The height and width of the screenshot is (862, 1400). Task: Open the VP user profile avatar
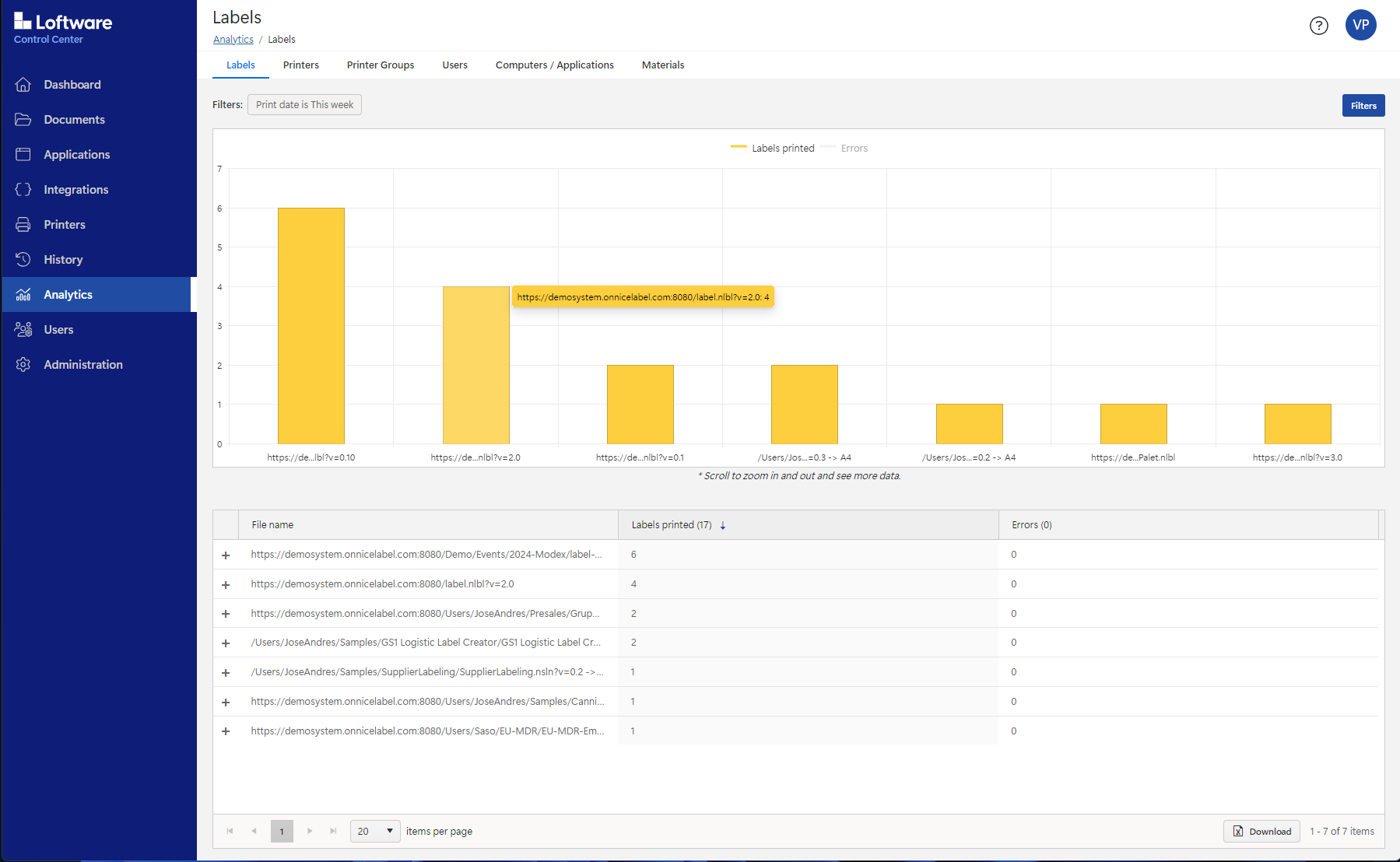point(1360,25)
